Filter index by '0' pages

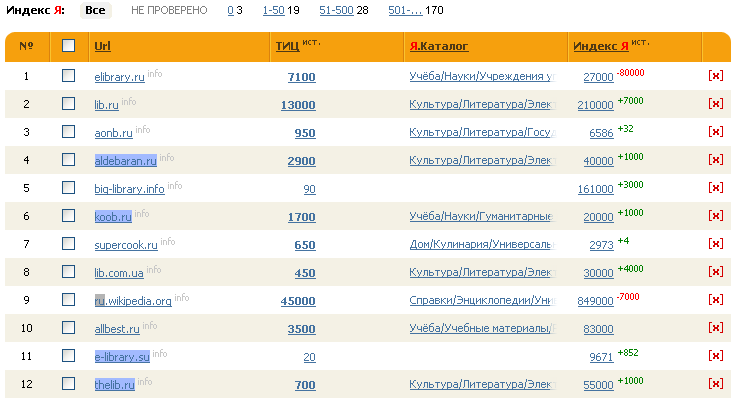coord(230,10)
